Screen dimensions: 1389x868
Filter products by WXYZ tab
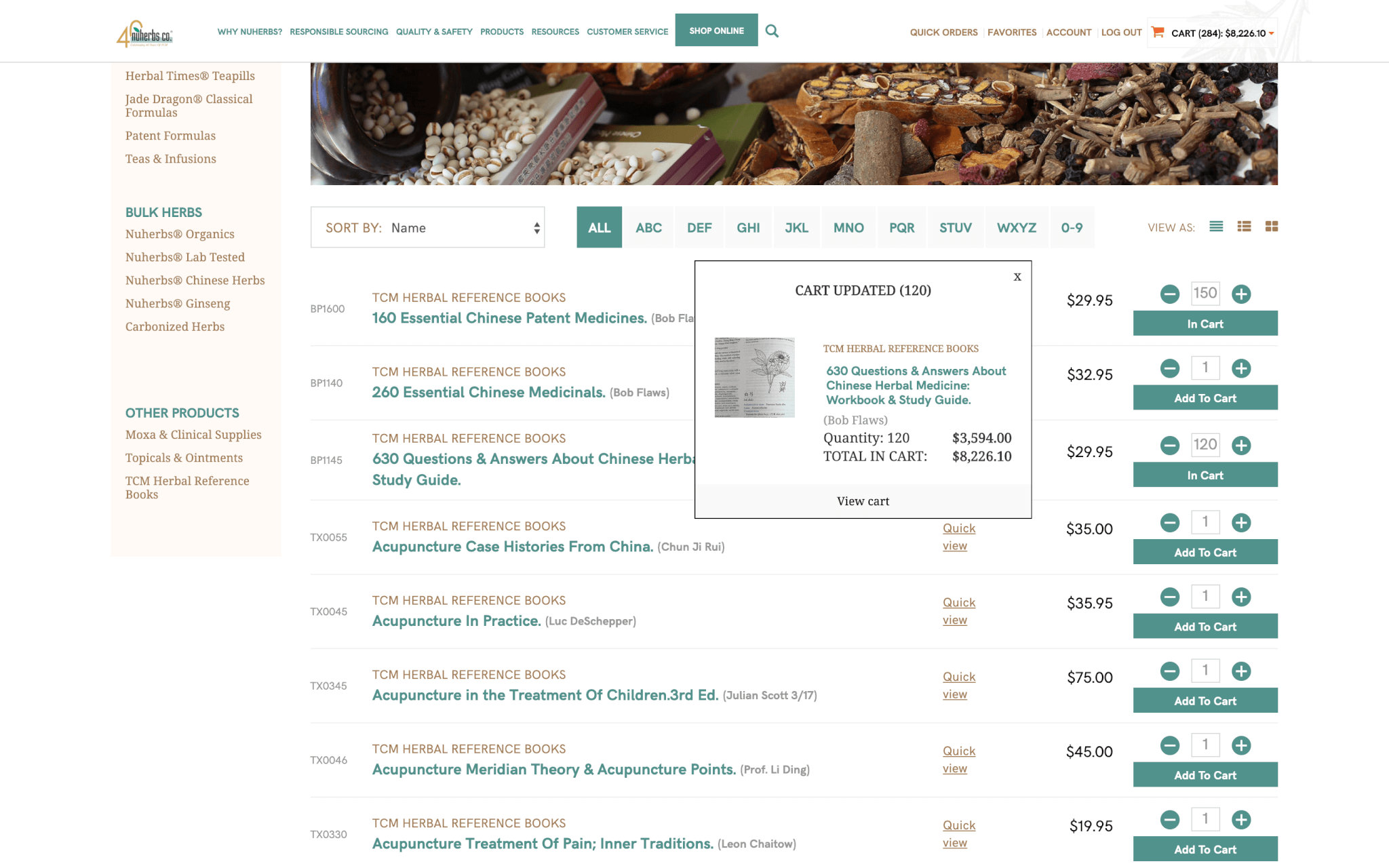click(1016, 227)
